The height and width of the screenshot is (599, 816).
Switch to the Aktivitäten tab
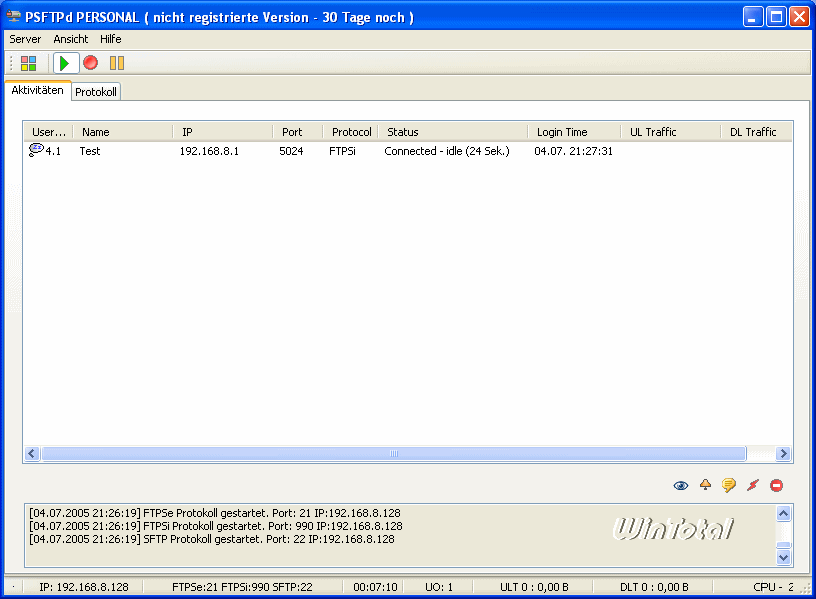pos(37,90)
